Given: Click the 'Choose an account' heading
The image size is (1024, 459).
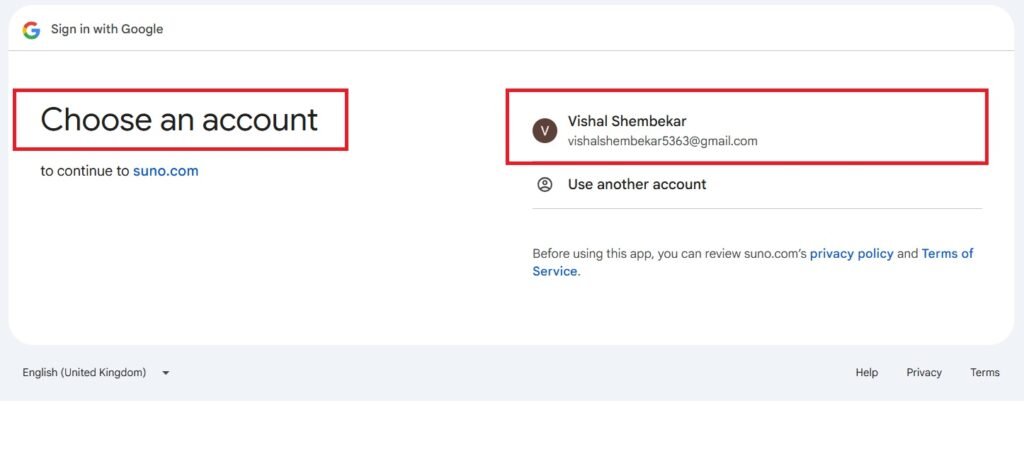Looking at the screenshot, I should 179,120.
